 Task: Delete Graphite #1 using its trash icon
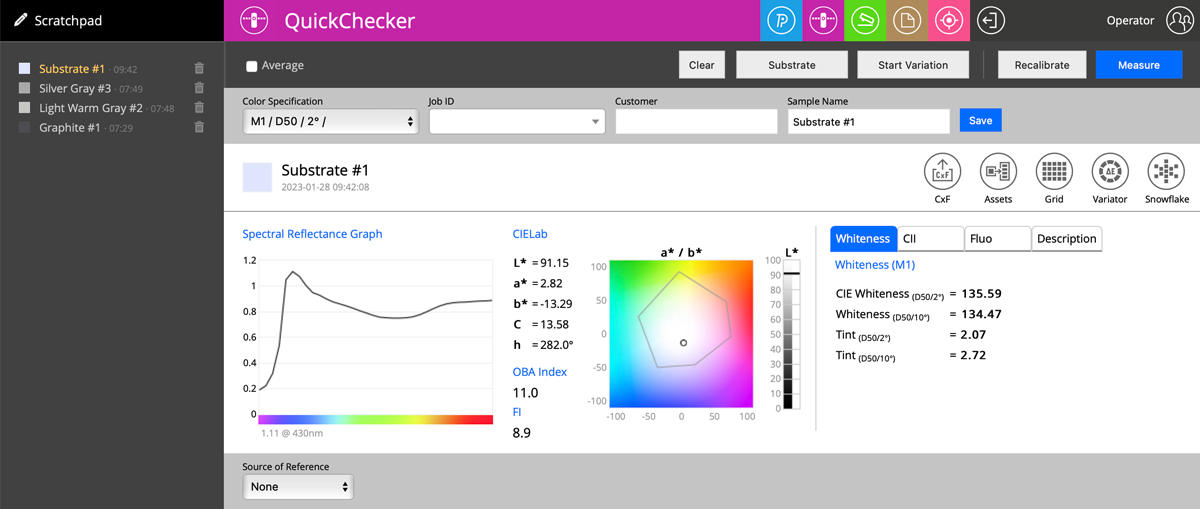199,127
